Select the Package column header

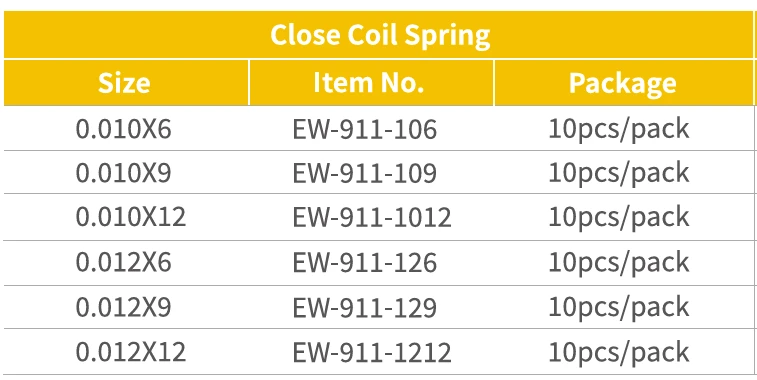[x=623, y=83]
